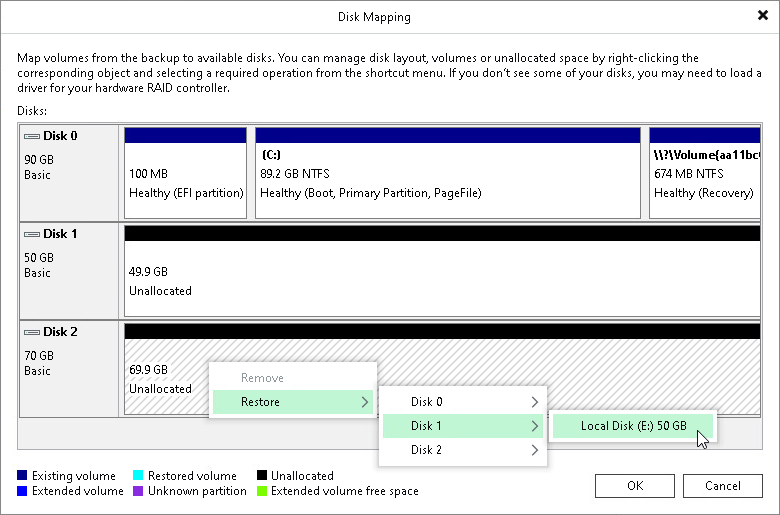Click the Disk 2 header label
Image resolution: width=780 pixels, height=515 pixels.
pos(60,332)
